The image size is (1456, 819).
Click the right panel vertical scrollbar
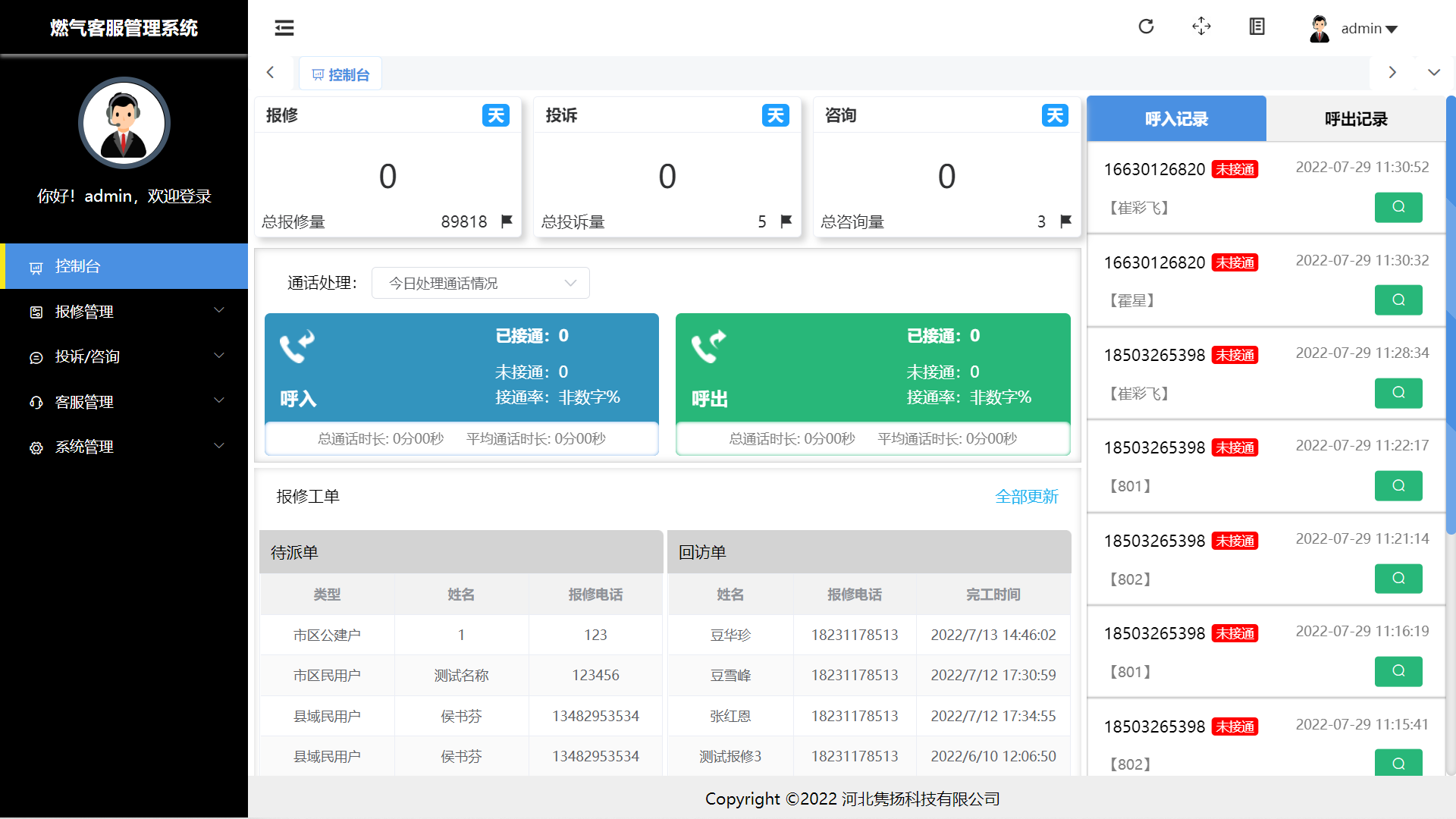[1451, 315]
